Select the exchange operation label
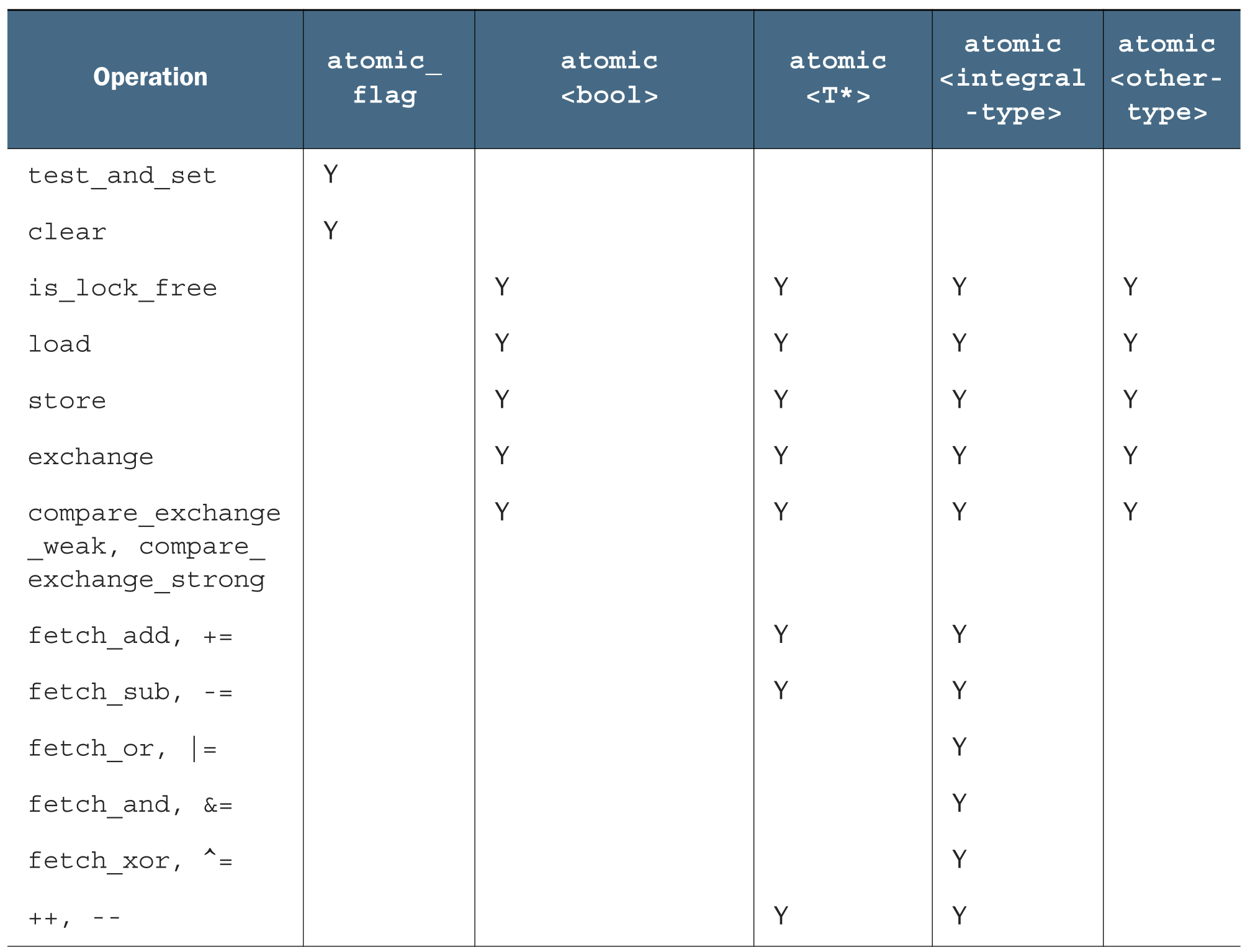 coord(91,457)
